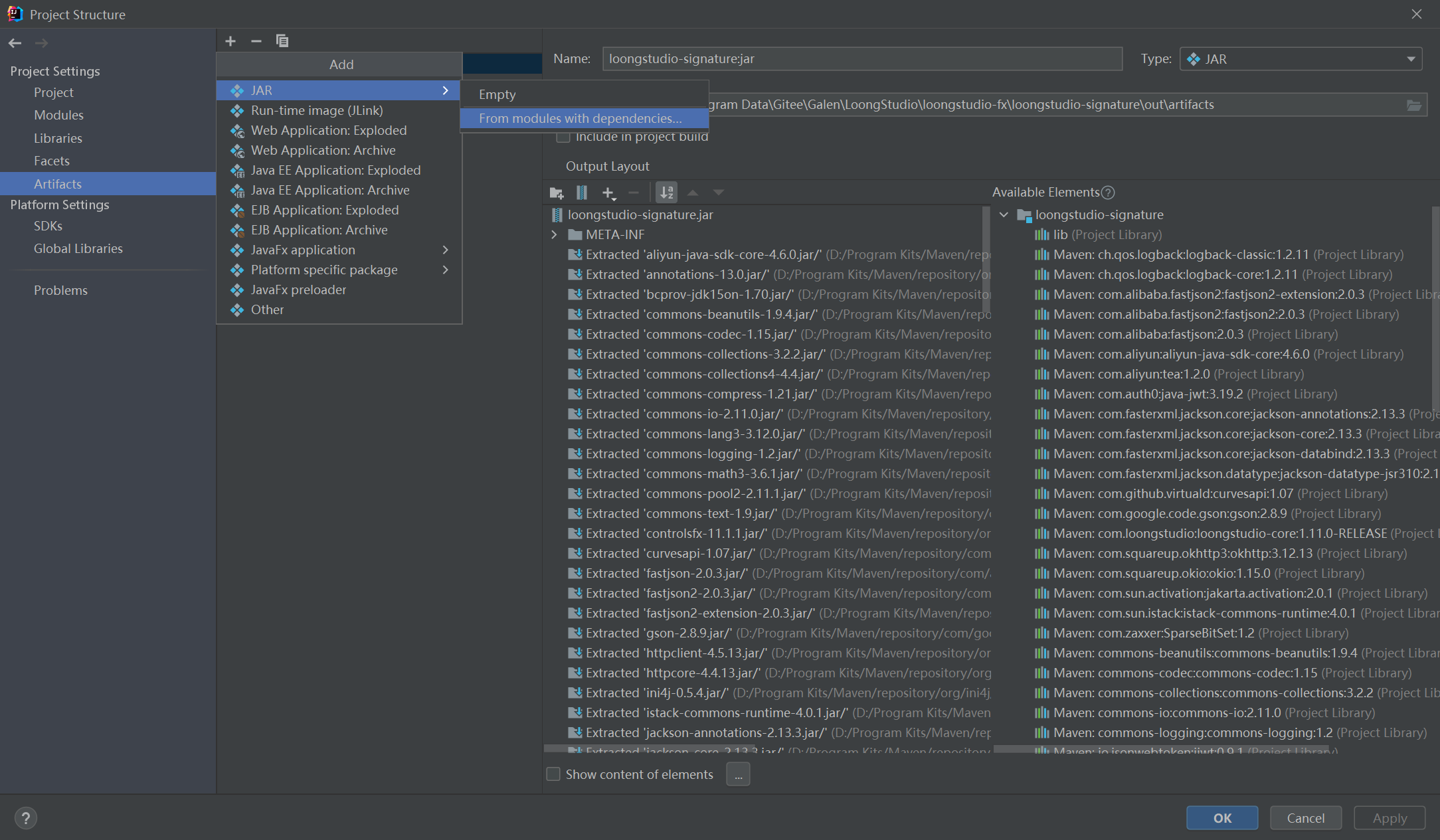Click the Remove icon in Output Layout toolbar
The image size is (1440, 840).
point(634,193)
